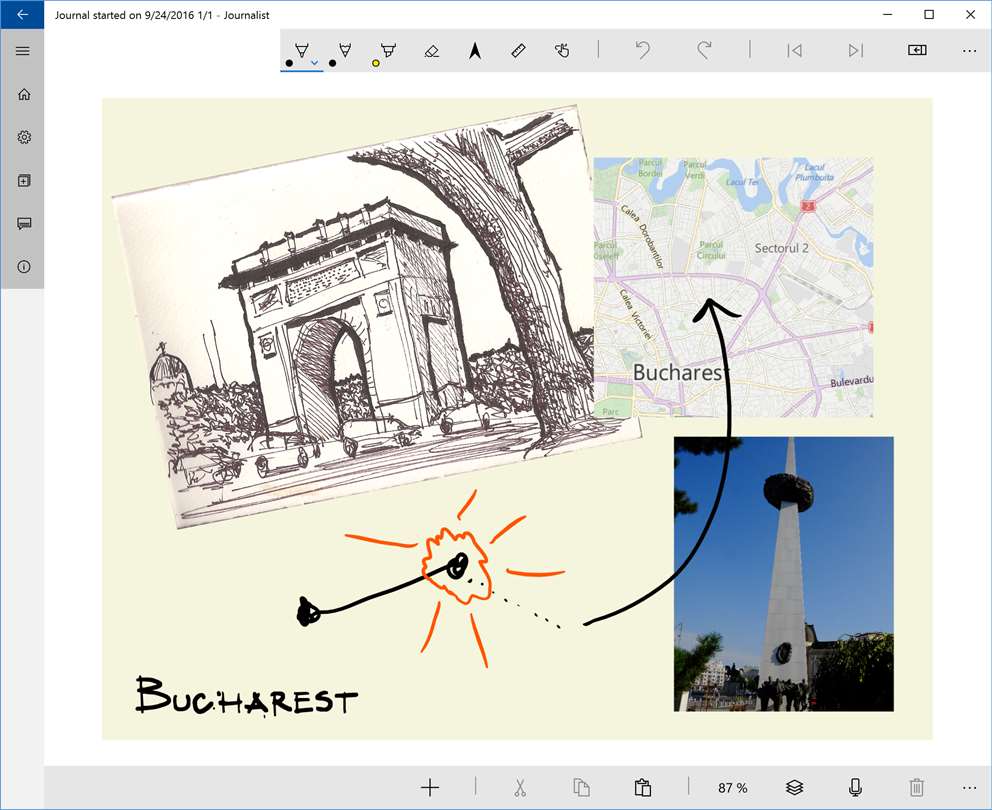Viewport: 992px width, 810px height.
Task: Click the hamburger menu button
Action: coord(23,51)
